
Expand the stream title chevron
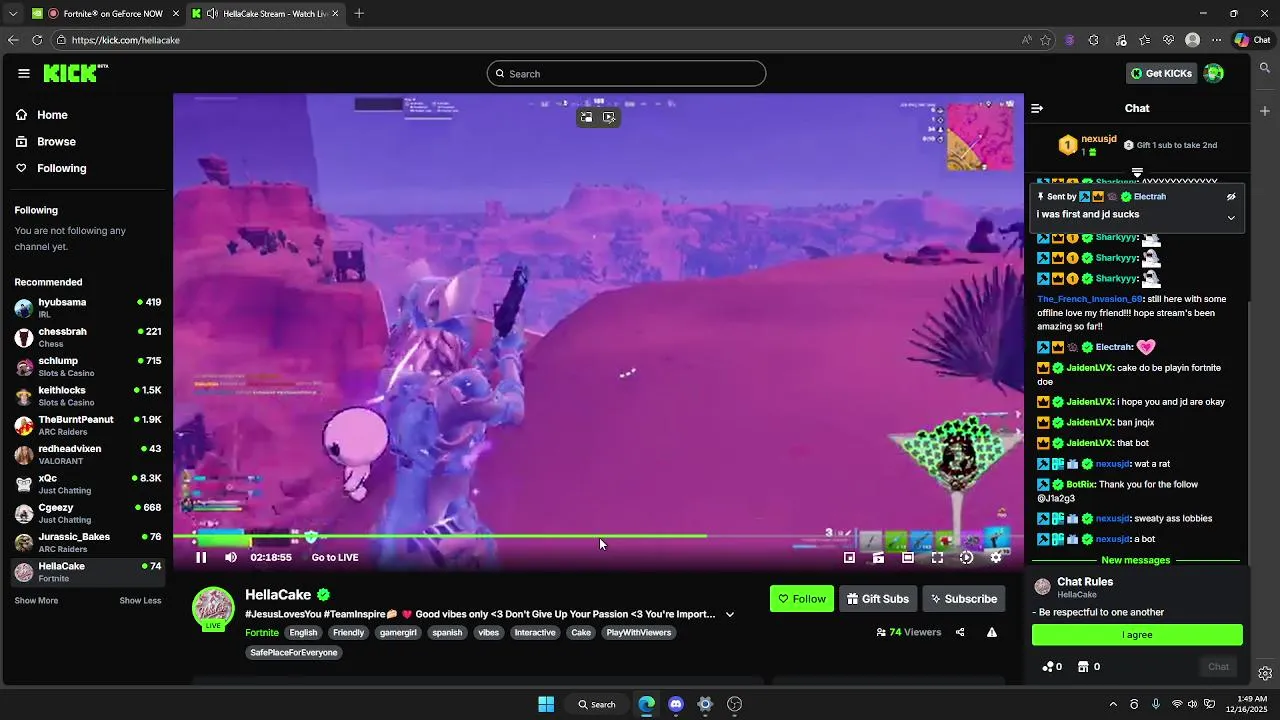pos(730,615)
